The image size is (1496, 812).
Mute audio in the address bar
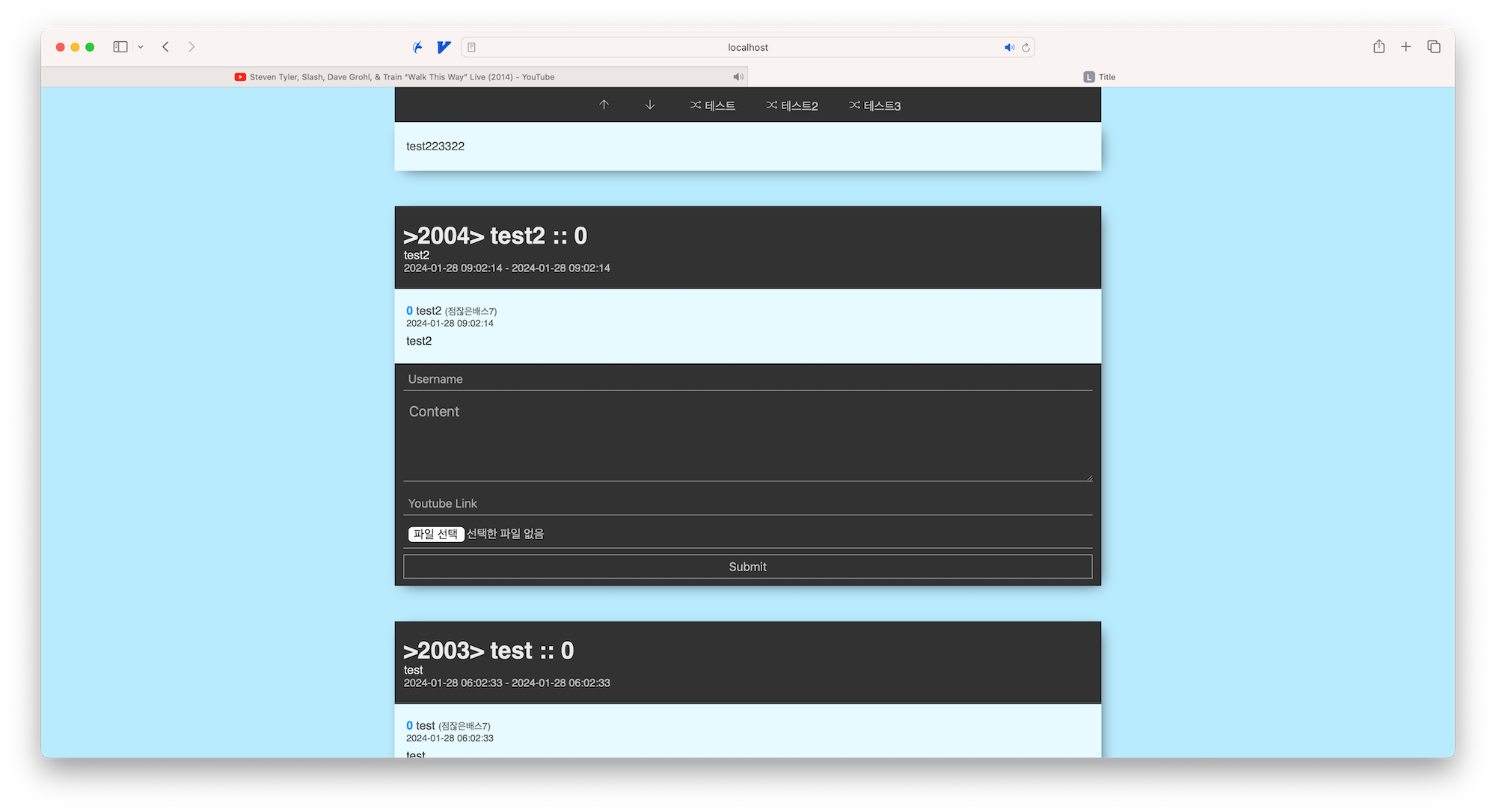click(1009, 48)
